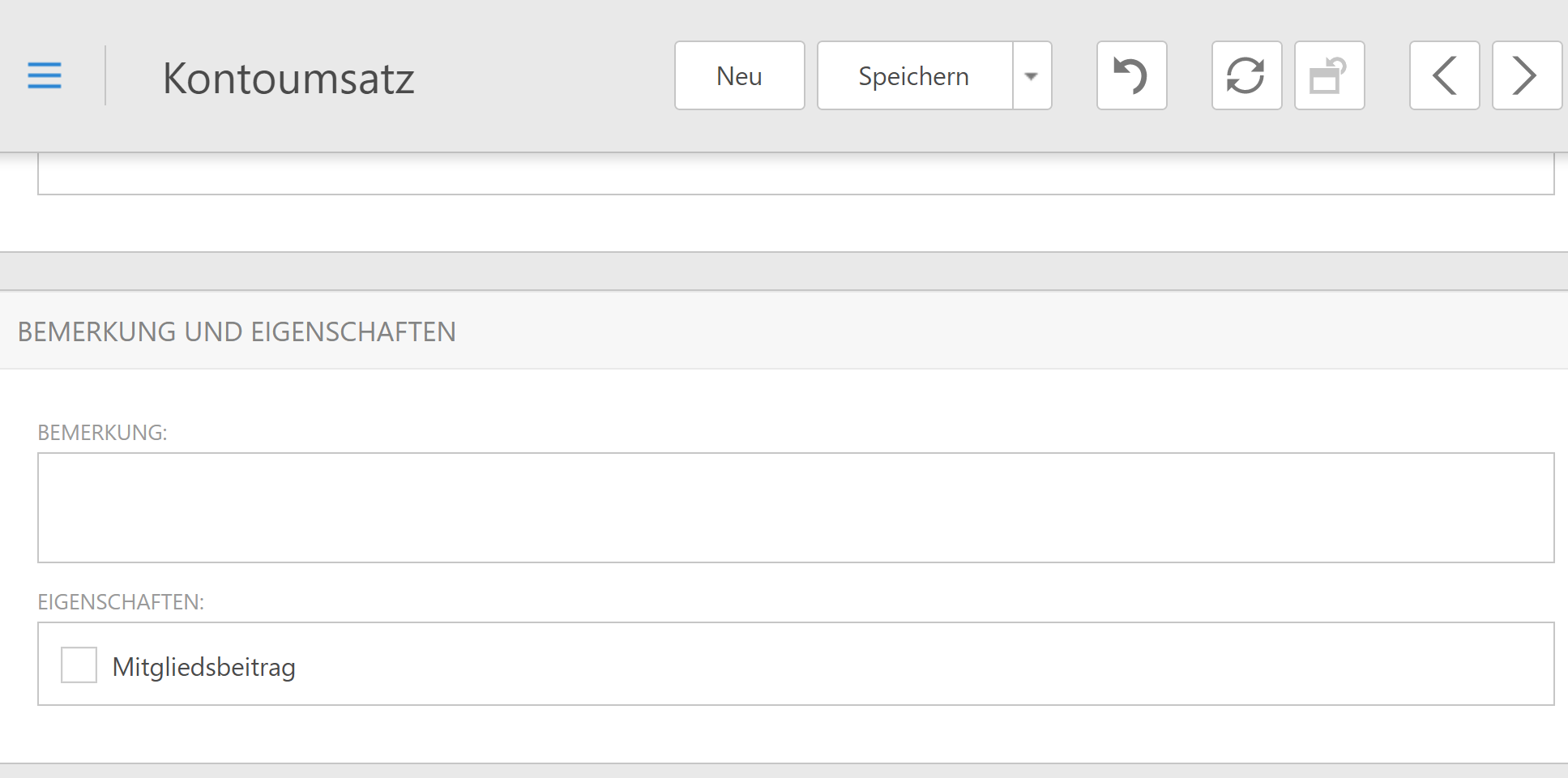Click the empty area inside the Eigenschaften box
1568x778 pixels.
pyautogui.click(x=891, y=665)
